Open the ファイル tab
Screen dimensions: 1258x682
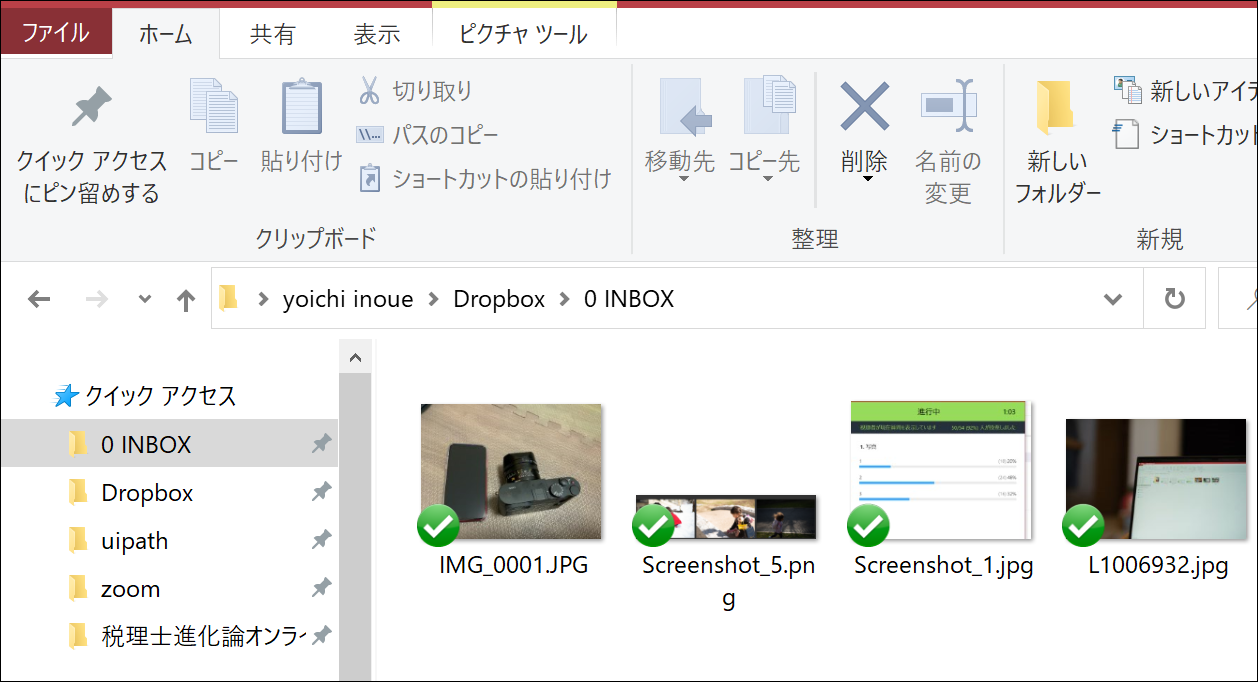pyautogui.click(x=55, y=33)
